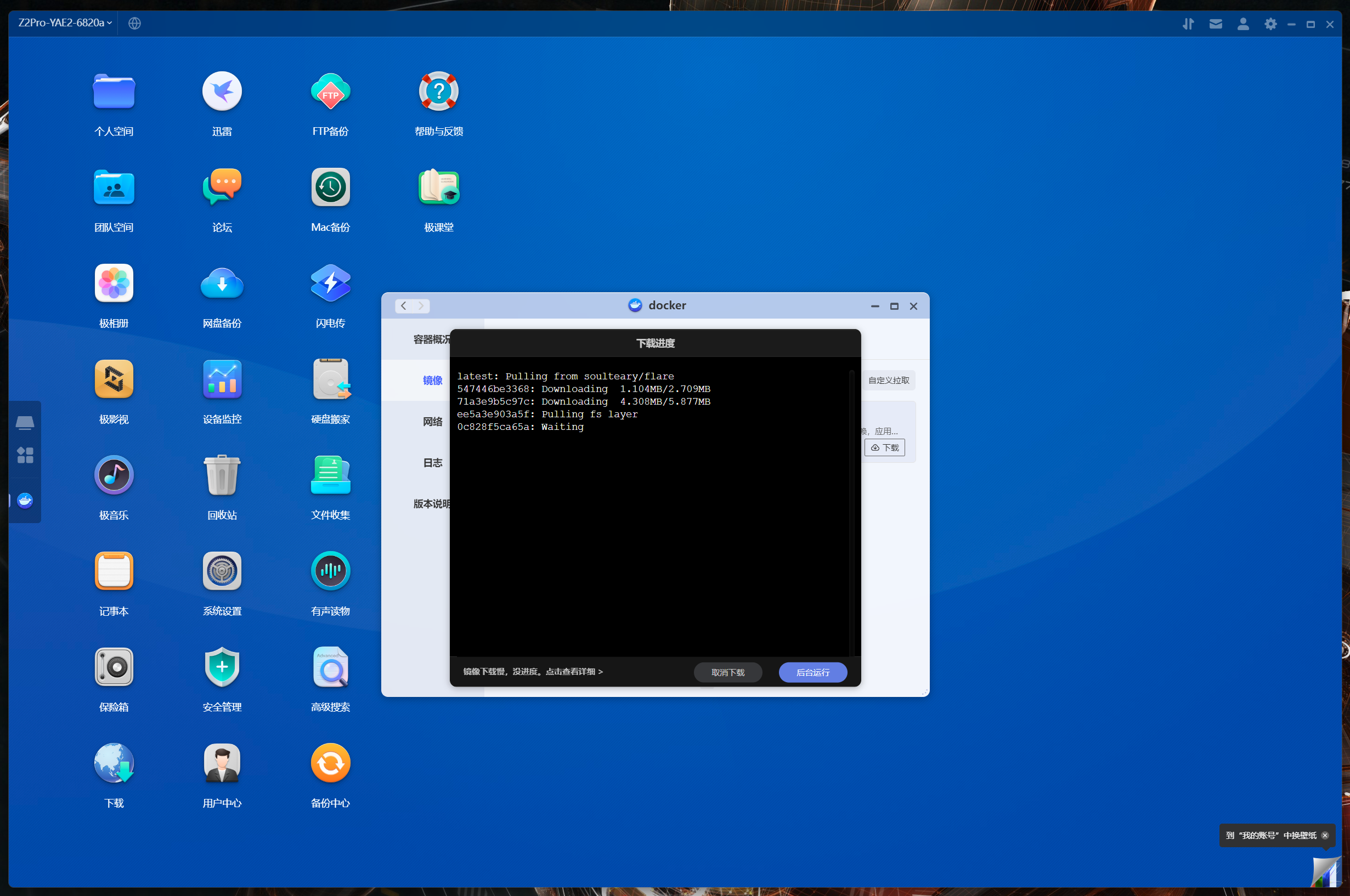Click the 取消下载 cancel download button

[727, 673]
